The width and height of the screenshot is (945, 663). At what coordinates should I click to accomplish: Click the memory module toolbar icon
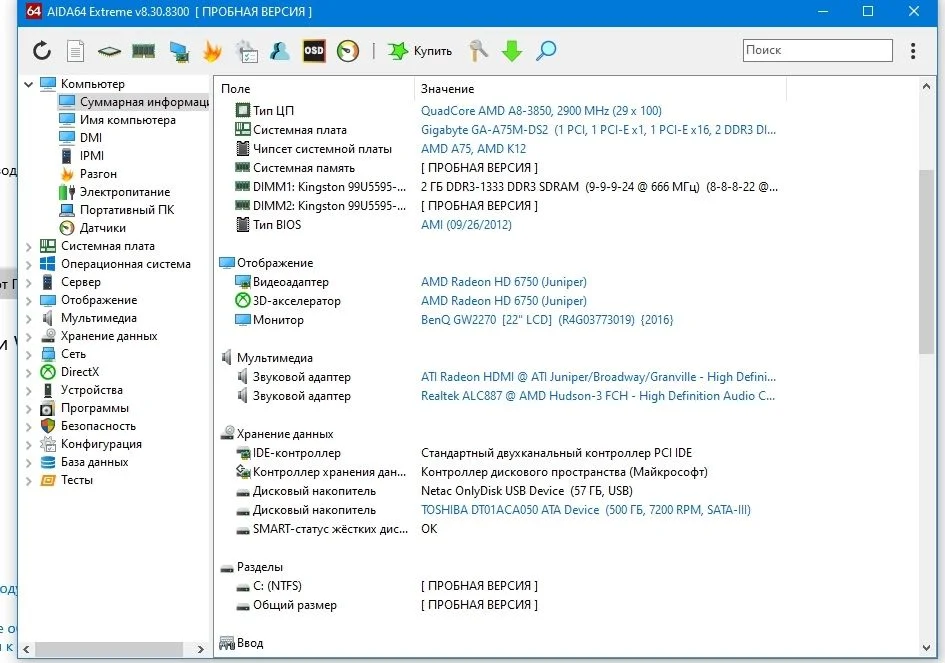143,51
